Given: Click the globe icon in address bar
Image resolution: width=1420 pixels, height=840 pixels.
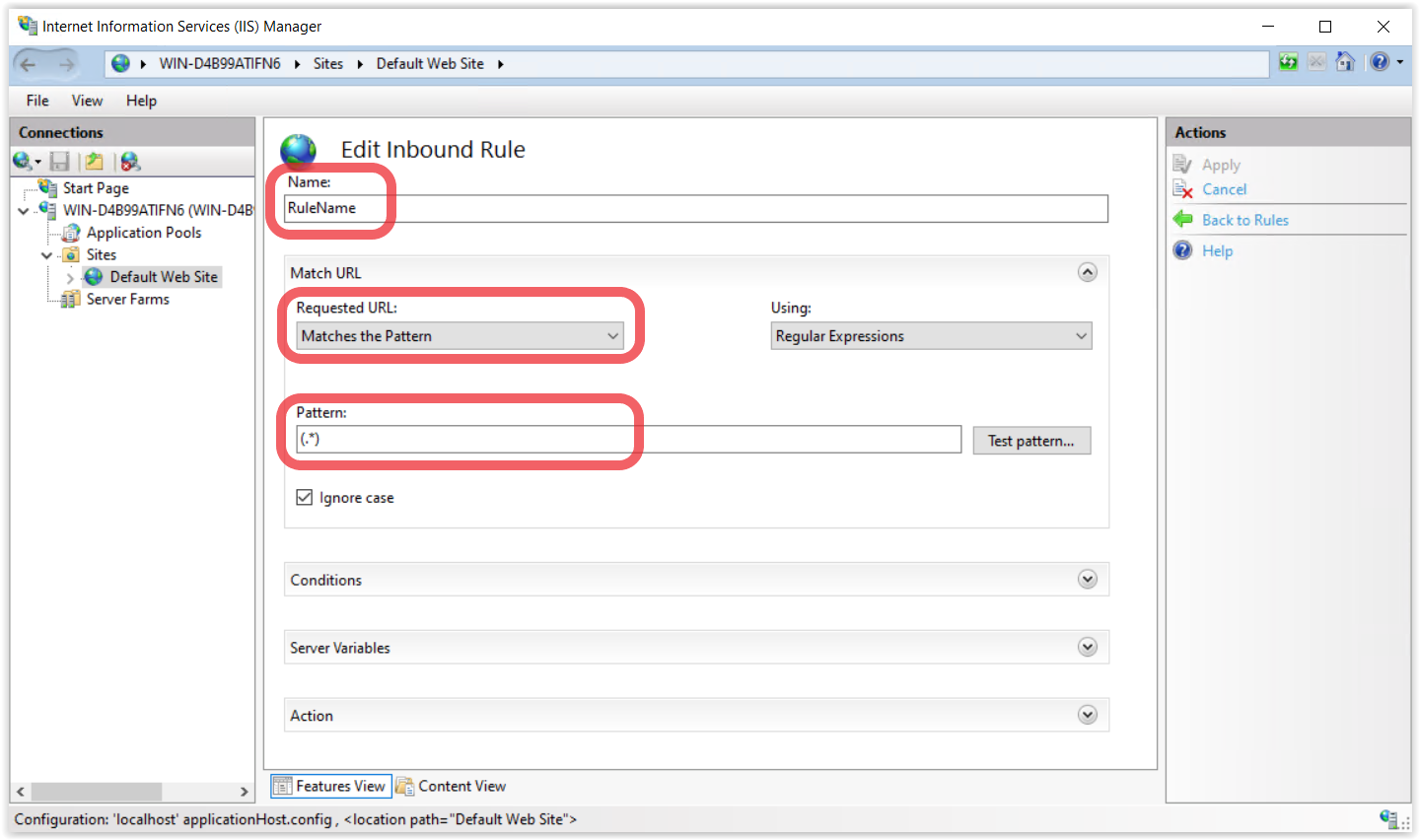Looking at the screenshot, I should (120, 63).
